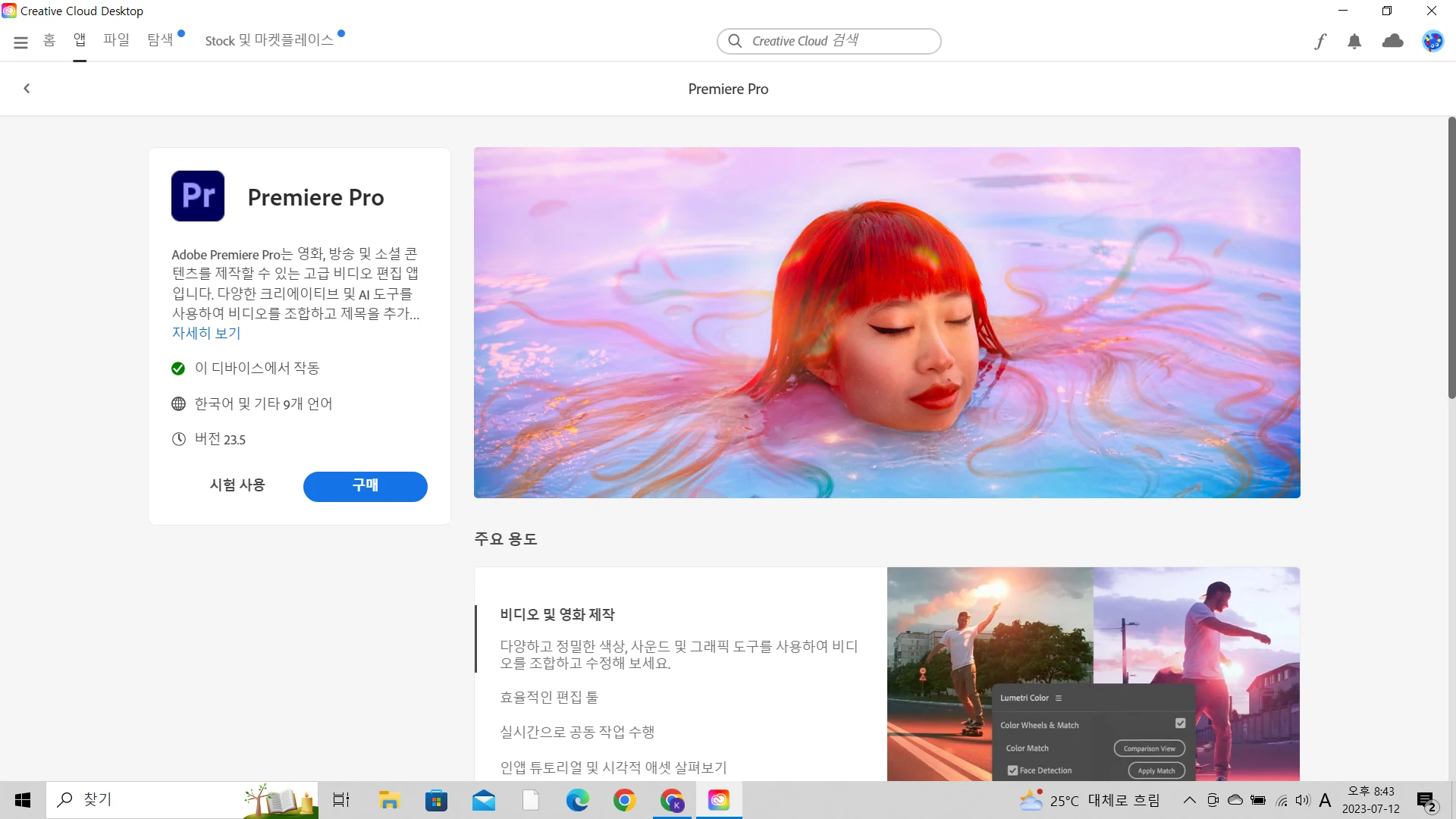Open the 파일 tab

(x=116, y=40)
